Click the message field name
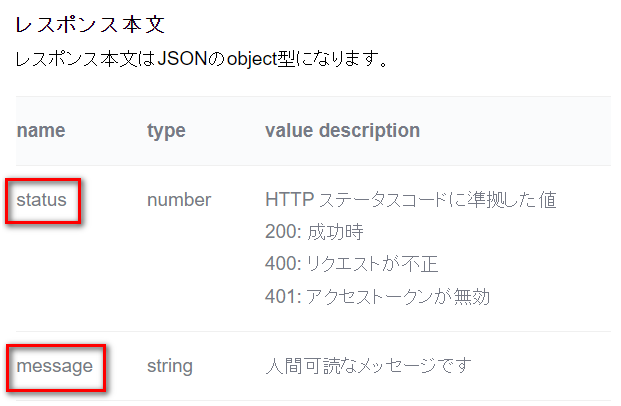Screen dimensions: 621x406 [x=54, y=366]
